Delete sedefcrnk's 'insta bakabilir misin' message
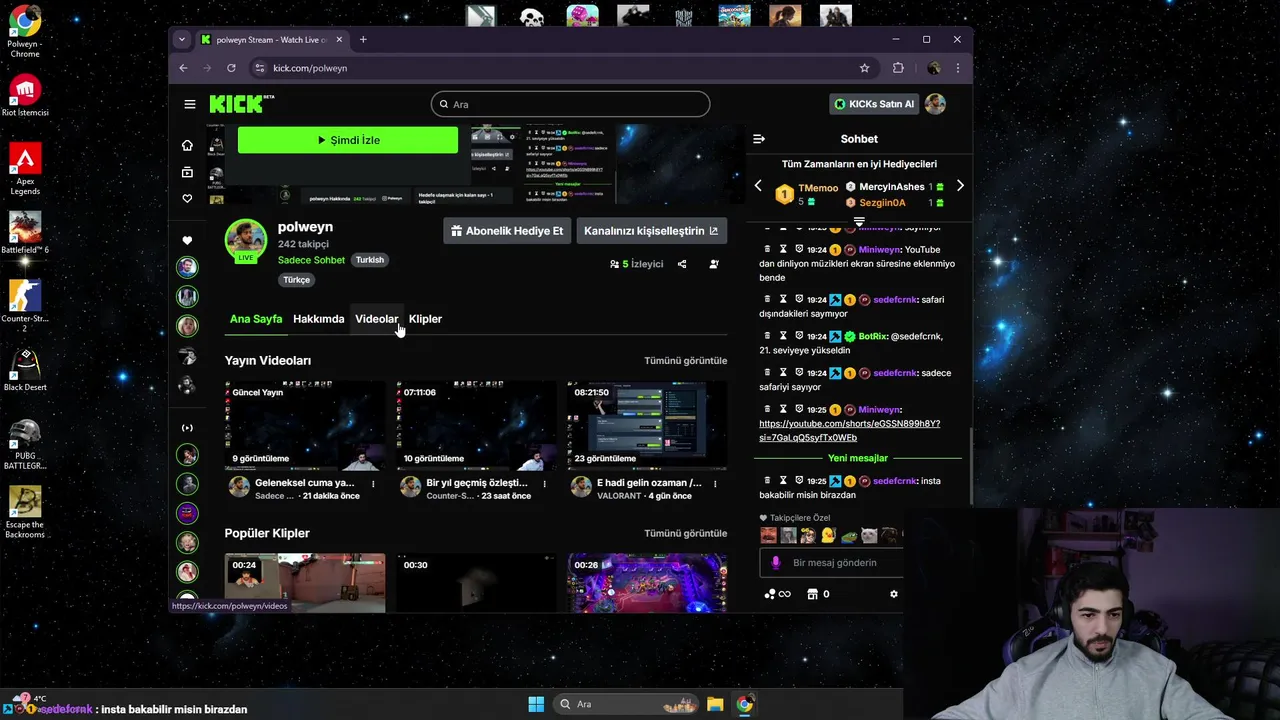Viewport: 1280px width, 720px height. coord(768,481)
